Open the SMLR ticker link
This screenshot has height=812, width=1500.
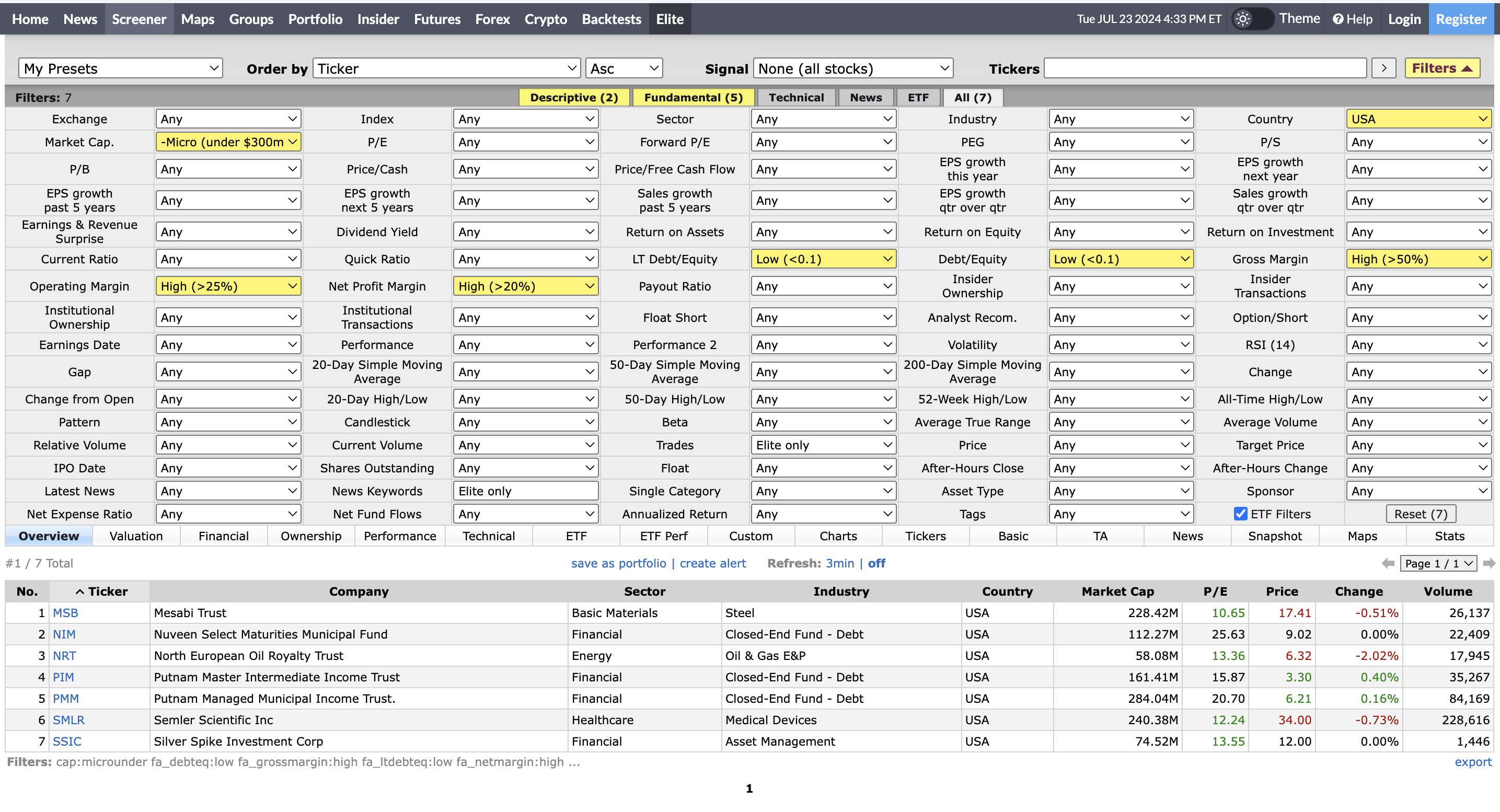(x=68, y=720)
